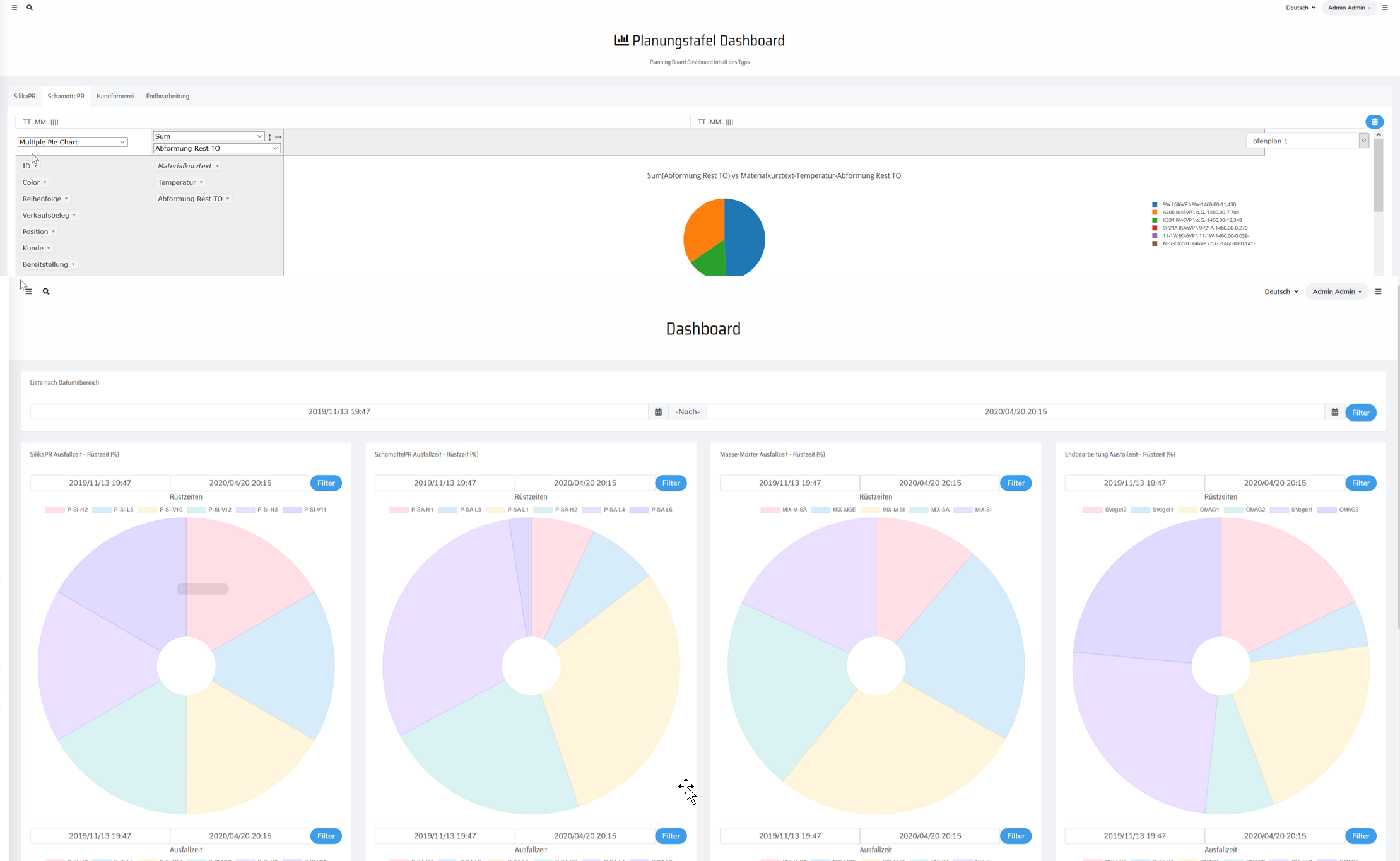Click Filter button in Masse-Mörter Rüstzeit panel
Screen dimensions: 1400x861
point(1015,483)
